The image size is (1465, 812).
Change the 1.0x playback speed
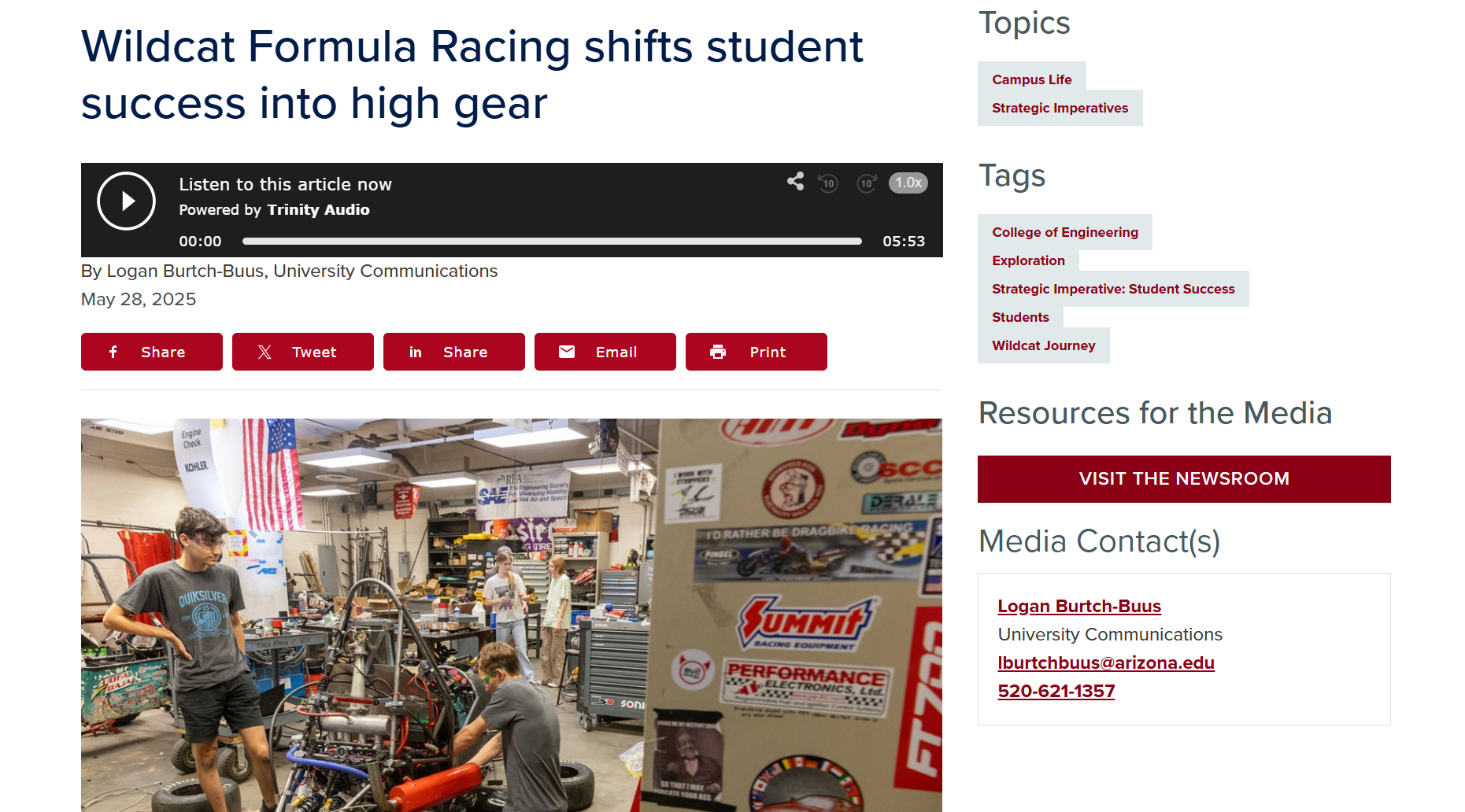pyautogui.click(x=908, y=183)
